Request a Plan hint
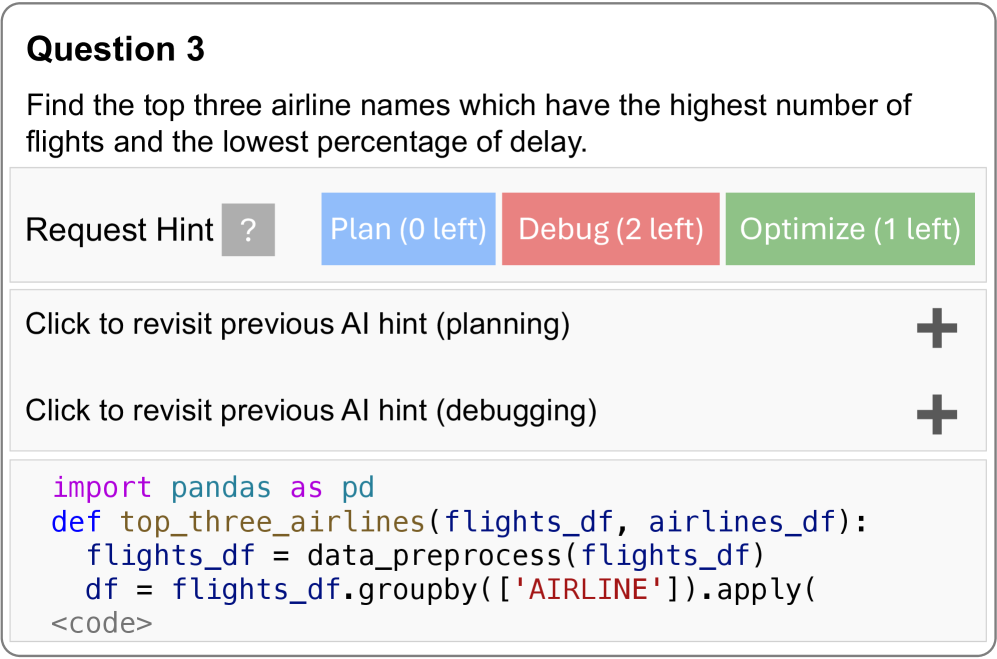The image size is (997, 659). [x=408, y=229]
